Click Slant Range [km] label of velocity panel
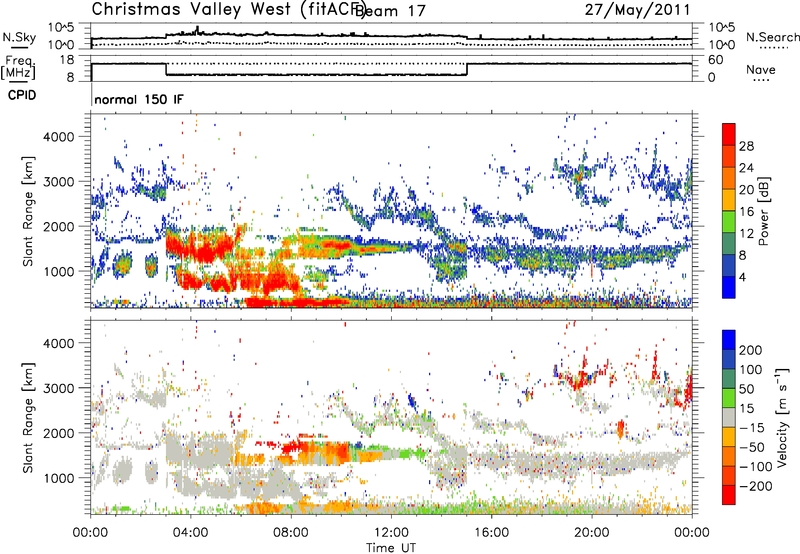This screenshot has height=554, width=800. click(28, 418)
